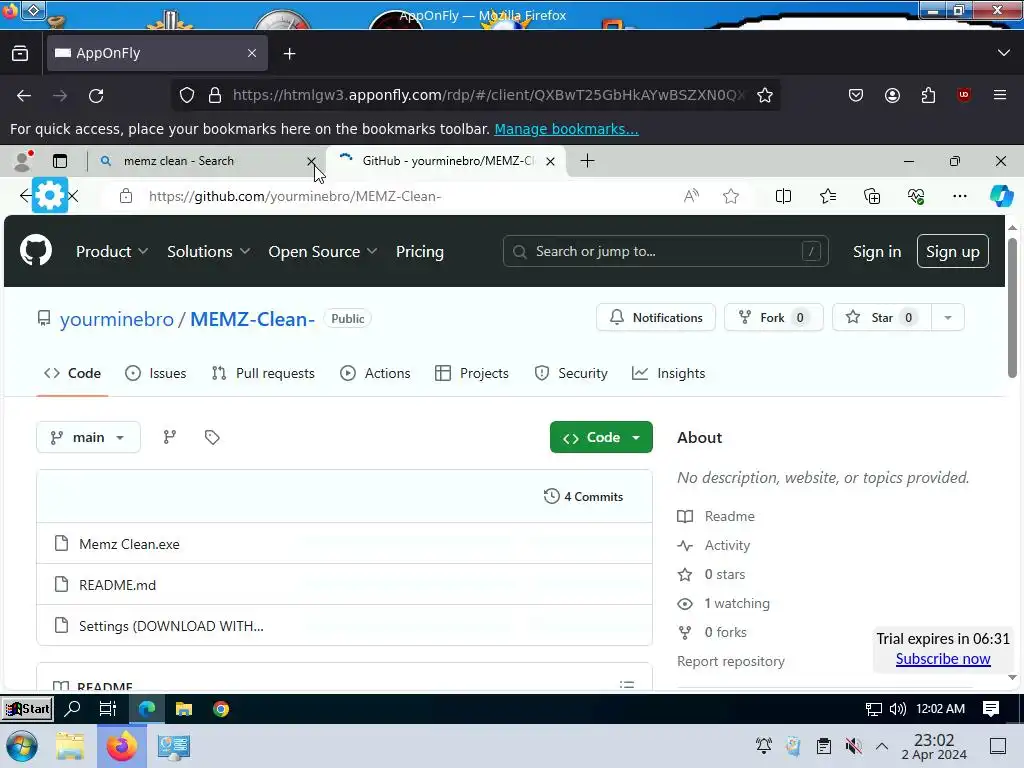The image size is (1024, 768).
Task: Click Manage bookmarks link
Action: 566,129
